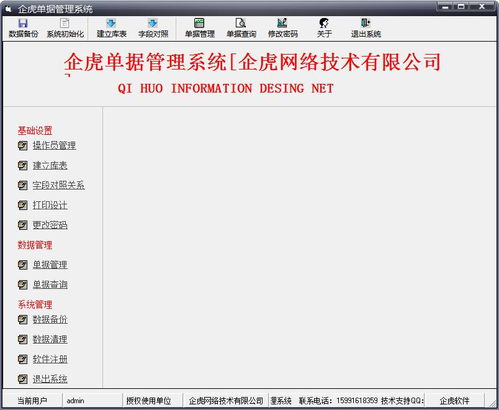Click the icon beside sidebar 单据查询
This screenshot has width=499, height=410.
click(x=23, y=285)
